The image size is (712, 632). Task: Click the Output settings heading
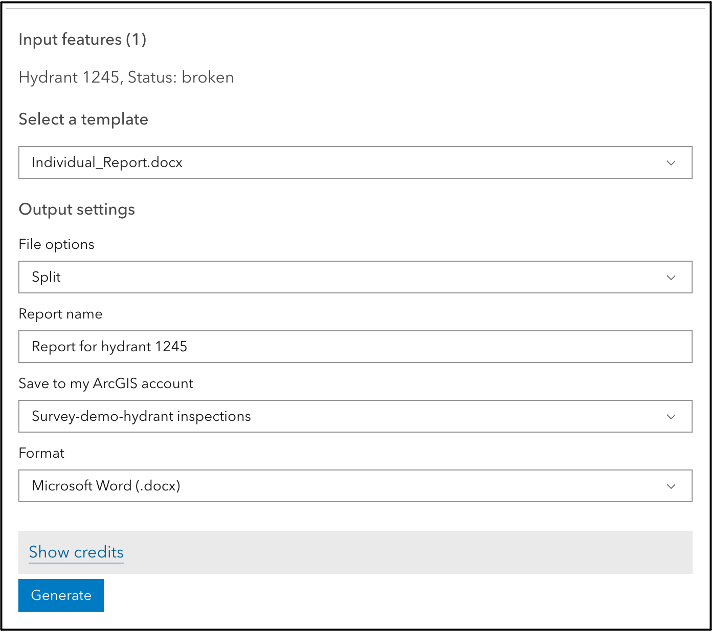(x=76, y=209)
